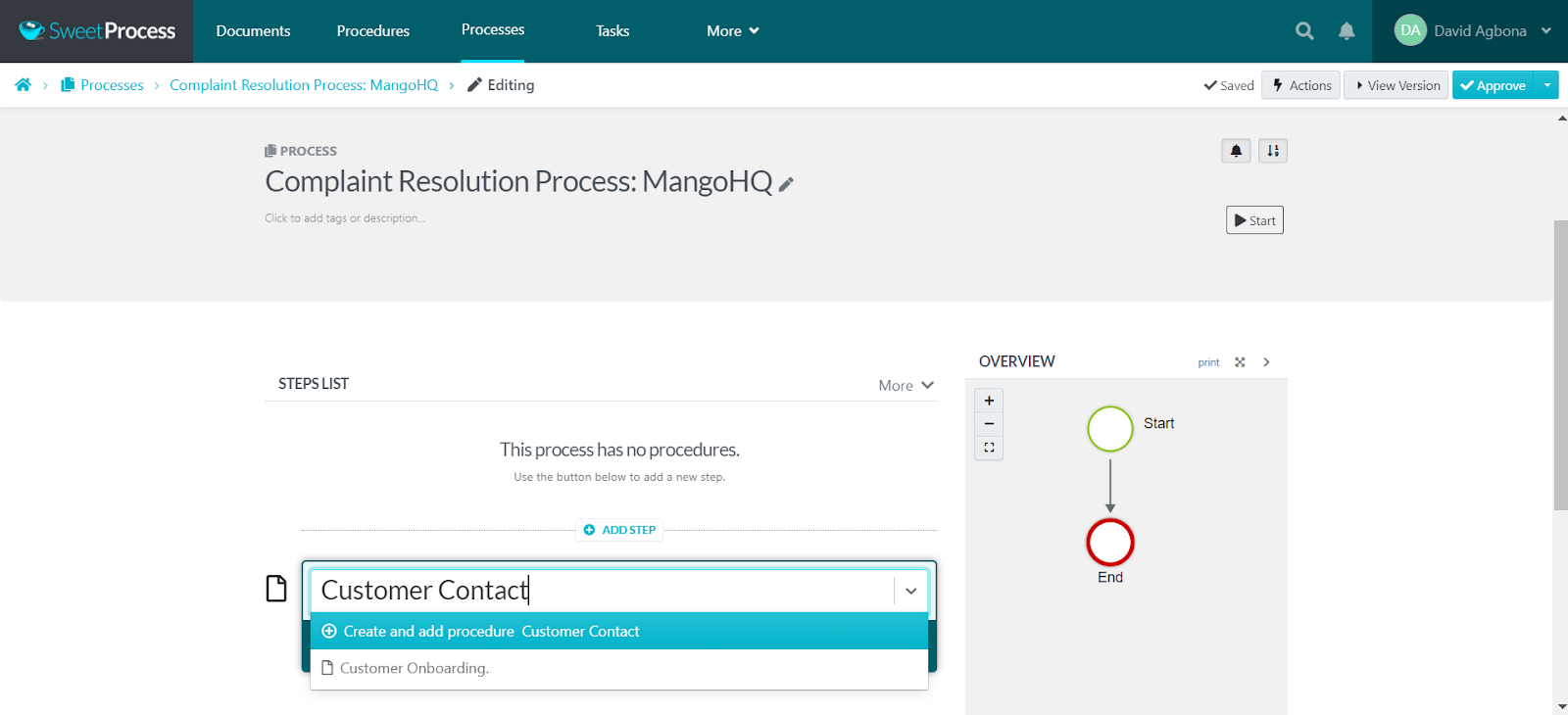Click the scrollbar down arrow

pos(1560,707)
